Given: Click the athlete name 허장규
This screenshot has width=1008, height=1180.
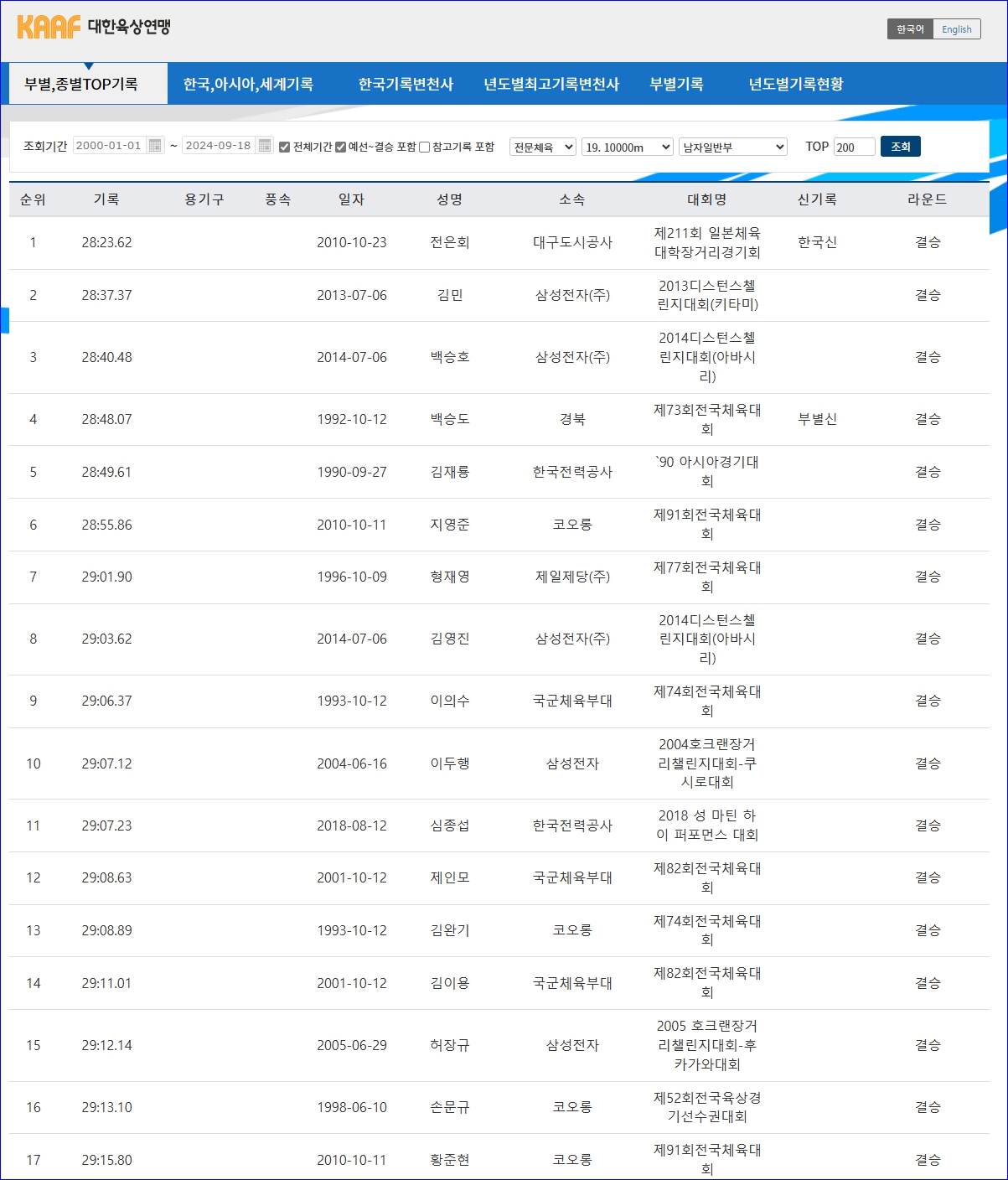Looking at the screenshot, I should [450, 1046].
